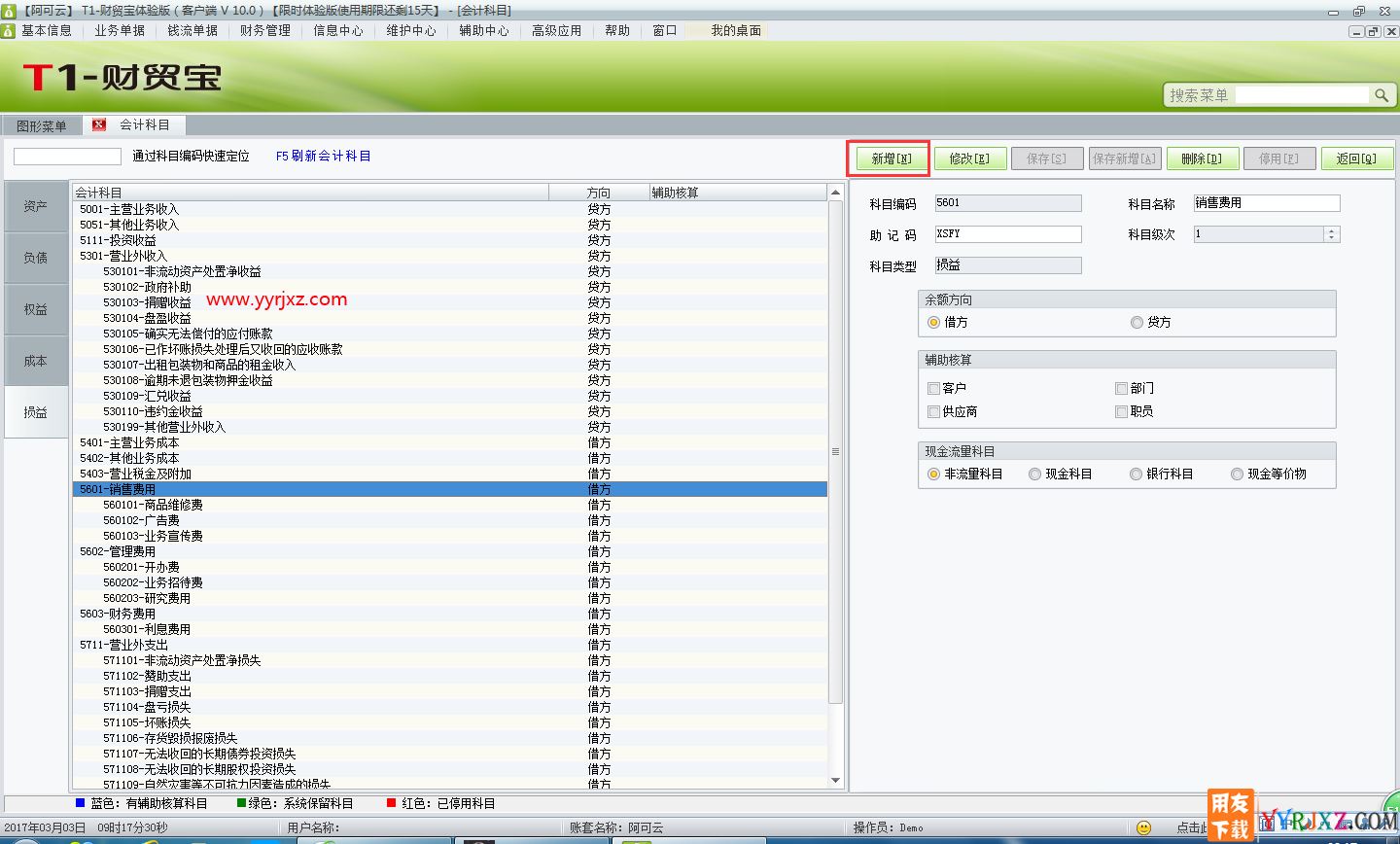Adjust 科目级次 spinner arrows
This screenshot has height=844, width=1400.
tap(1332, 233)
